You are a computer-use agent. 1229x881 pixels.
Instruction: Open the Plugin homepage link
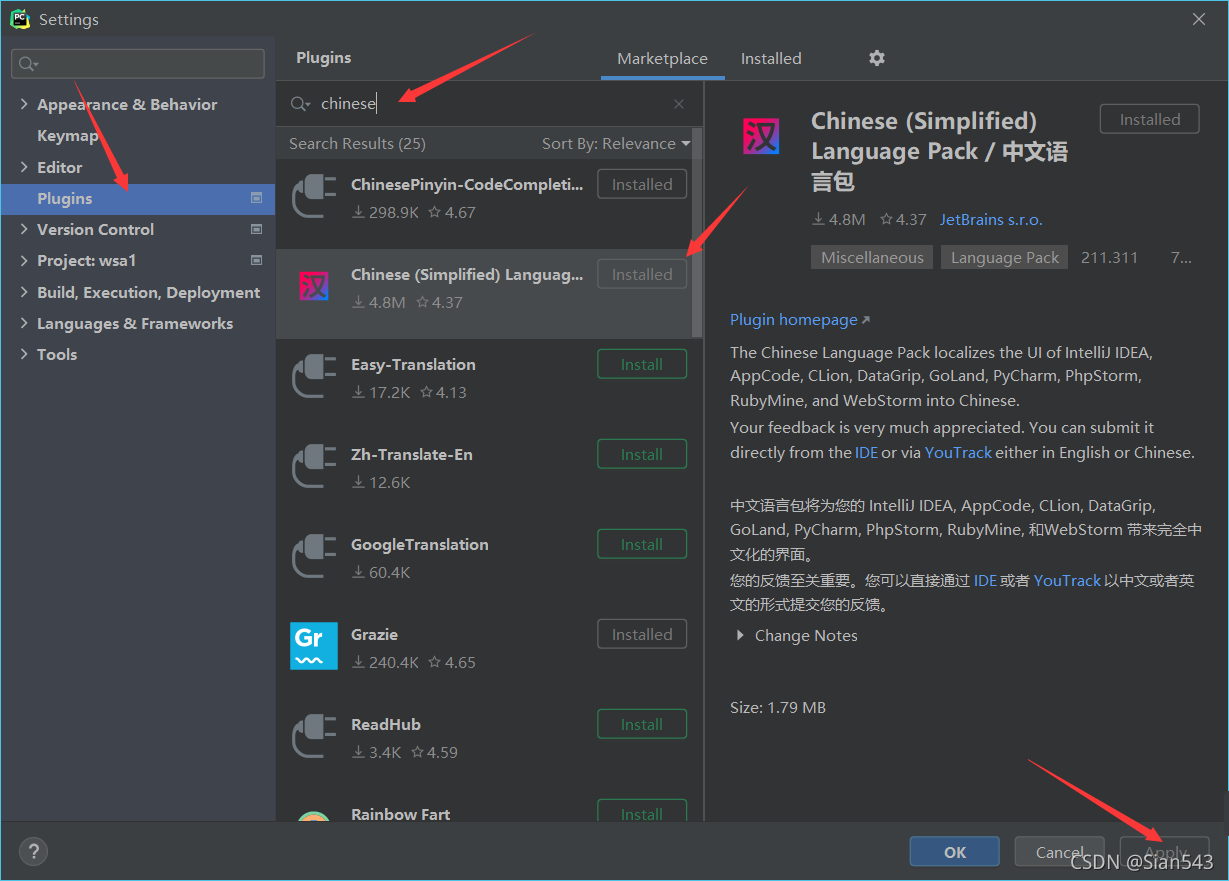800,319
